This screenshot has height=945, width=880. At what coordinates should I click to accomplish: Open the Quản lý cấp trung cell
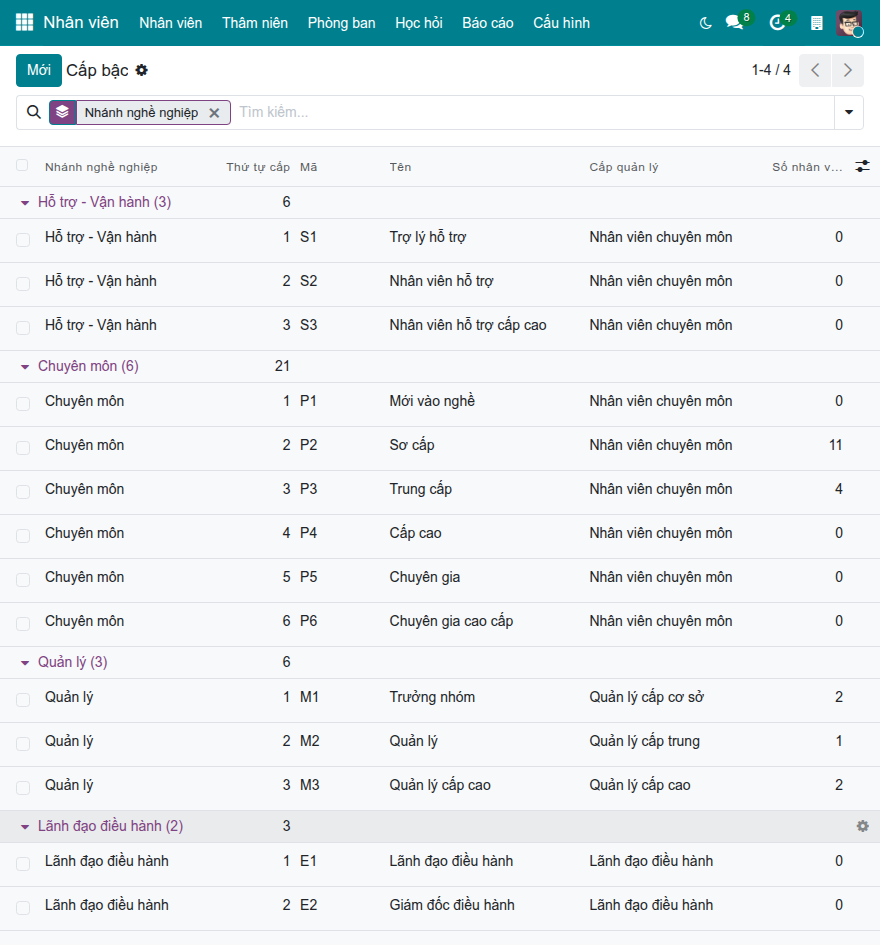click(644, 741)
